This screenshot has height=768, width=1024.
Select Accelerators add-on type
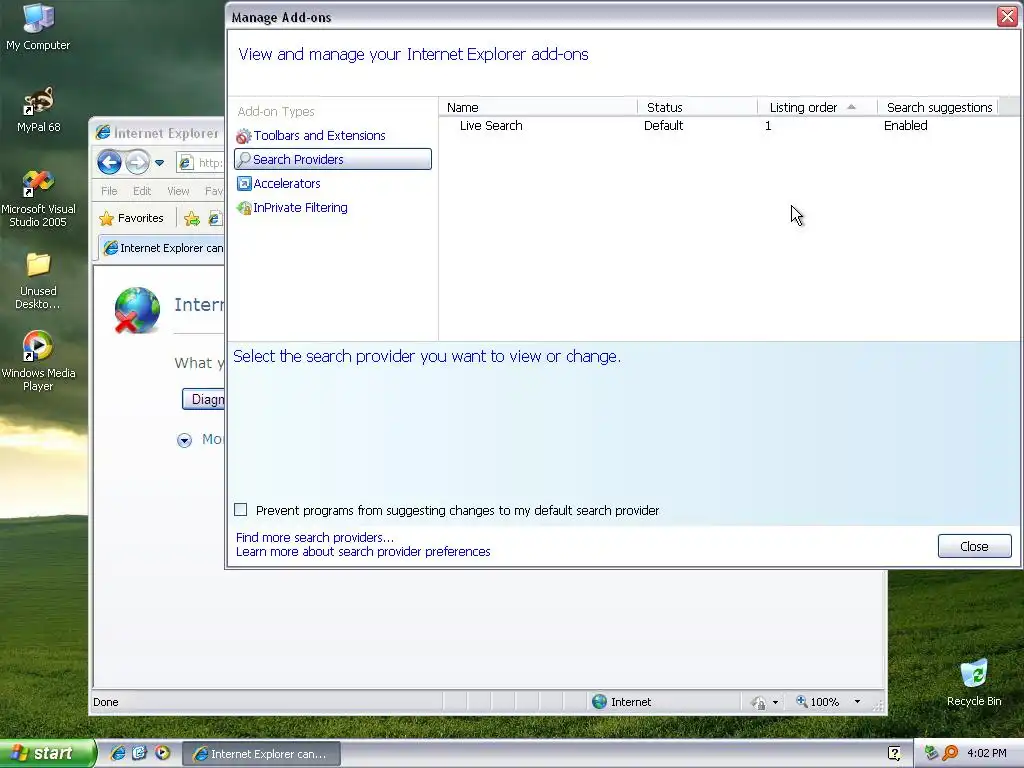point(278,184)
